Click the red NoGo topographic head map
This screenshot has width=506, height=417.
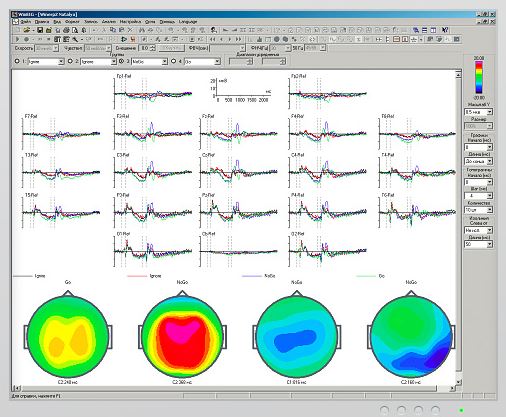click(x=182, y=337)
